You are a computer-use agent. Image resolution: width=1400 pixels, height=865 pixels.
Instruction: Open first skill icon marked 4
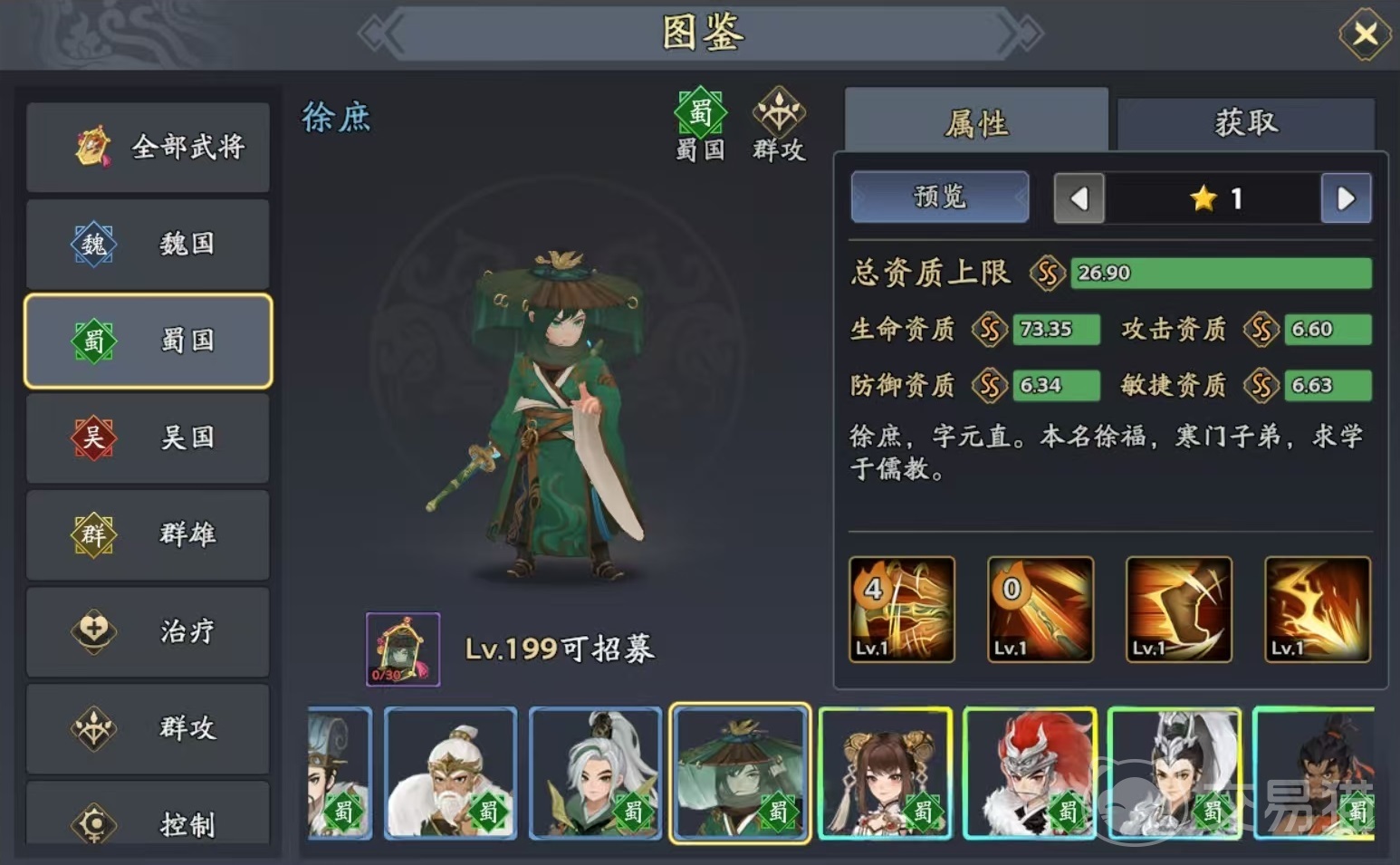[902, 610]
